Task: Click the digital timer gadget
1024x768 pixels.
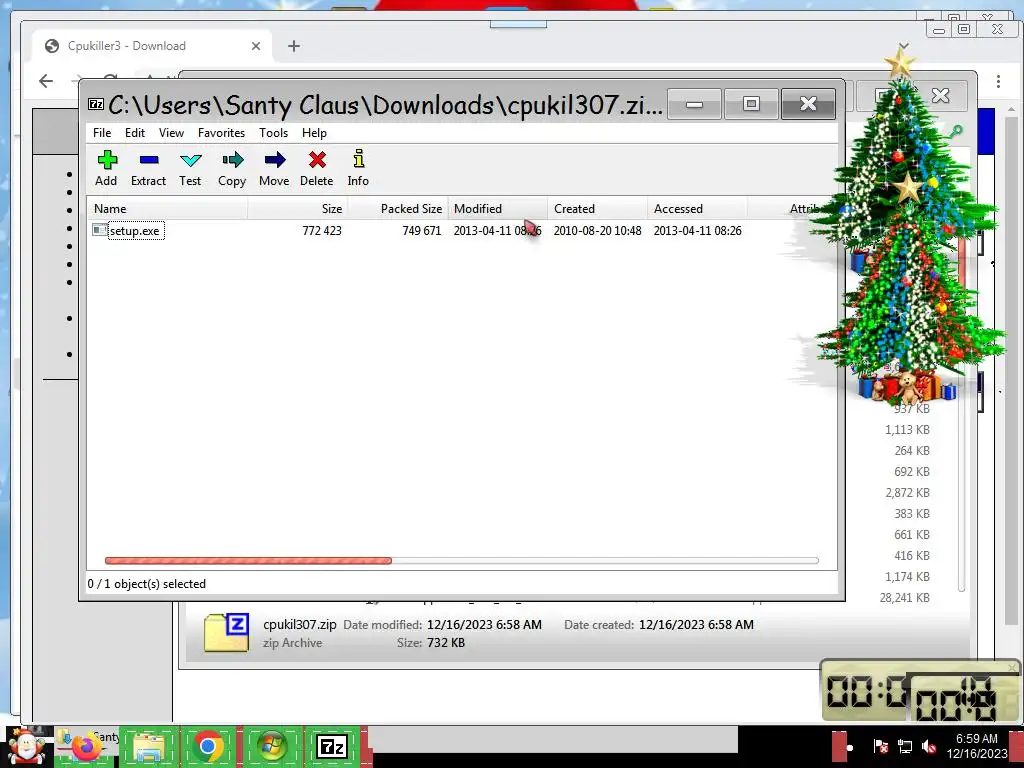Action: [920, 691]
